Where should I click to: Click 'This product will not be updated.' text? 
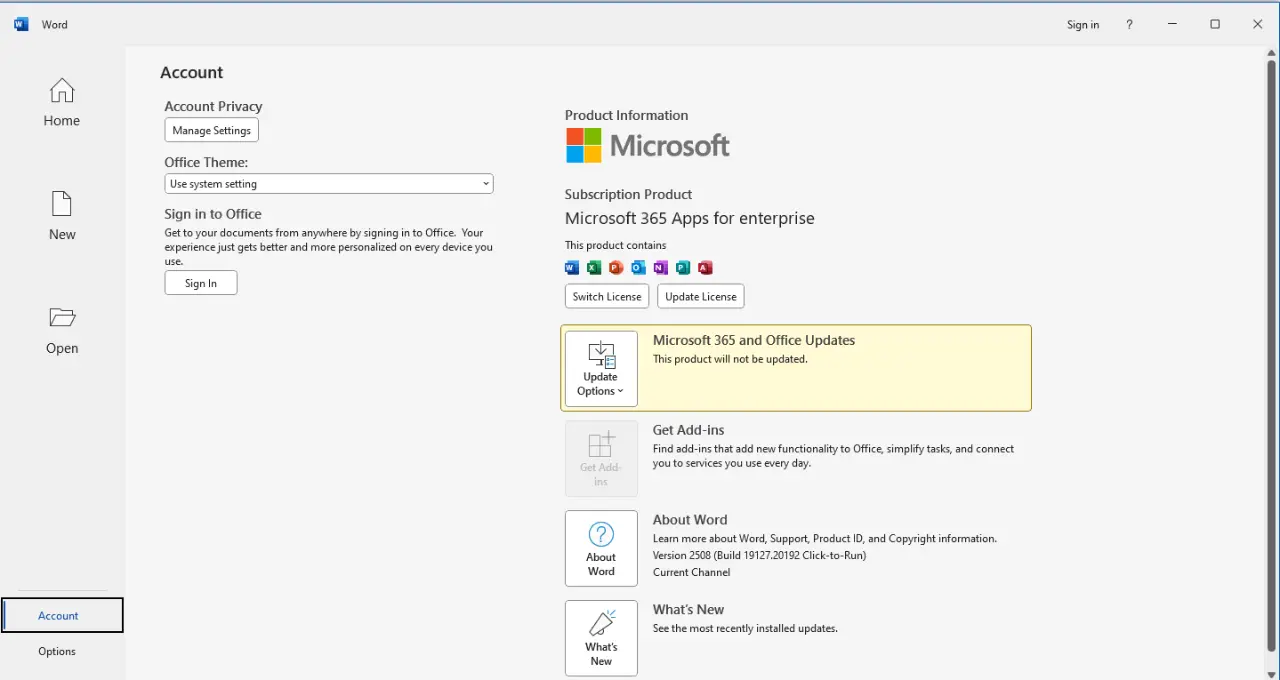(x=730, y=359)
